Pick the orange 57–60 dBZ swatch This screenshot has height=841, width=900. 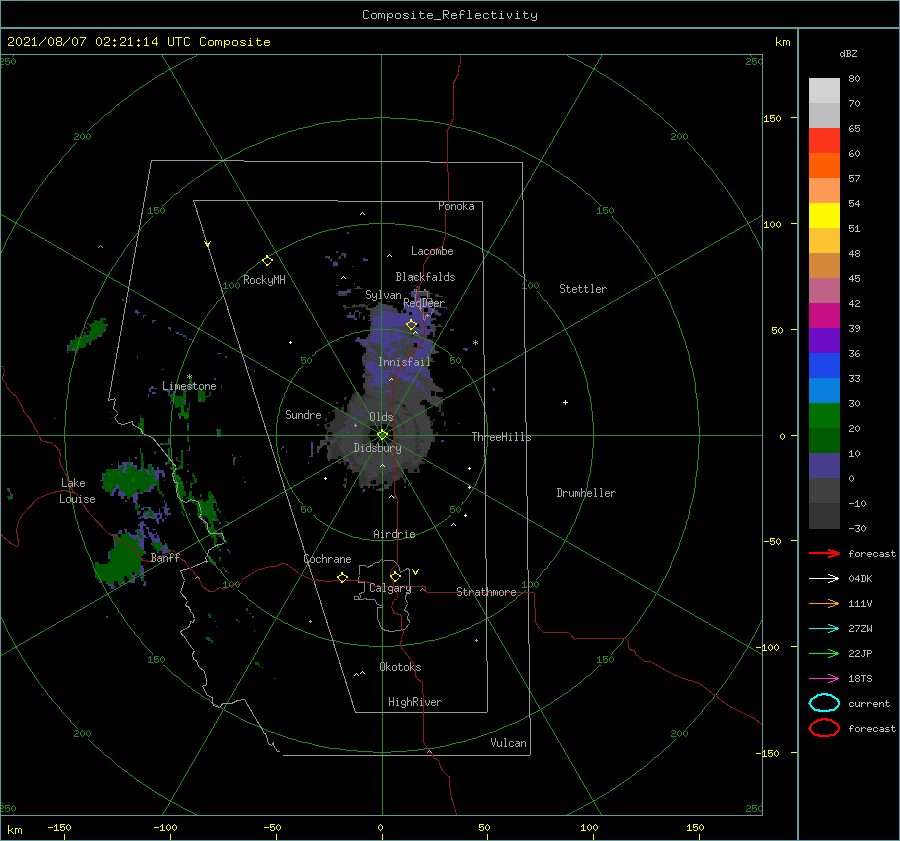pos(824,165)
